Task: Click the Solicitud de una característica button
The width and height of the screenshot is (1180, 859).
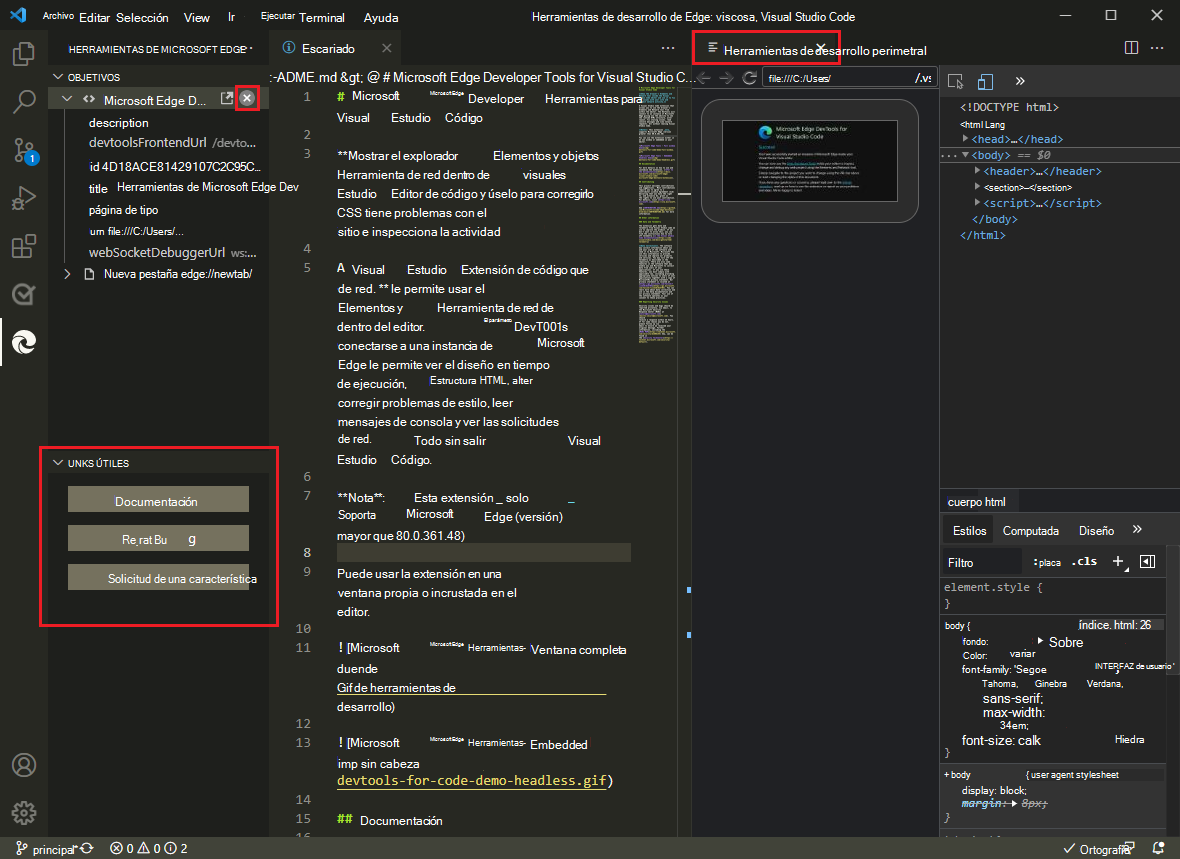Action: point(158,577)
